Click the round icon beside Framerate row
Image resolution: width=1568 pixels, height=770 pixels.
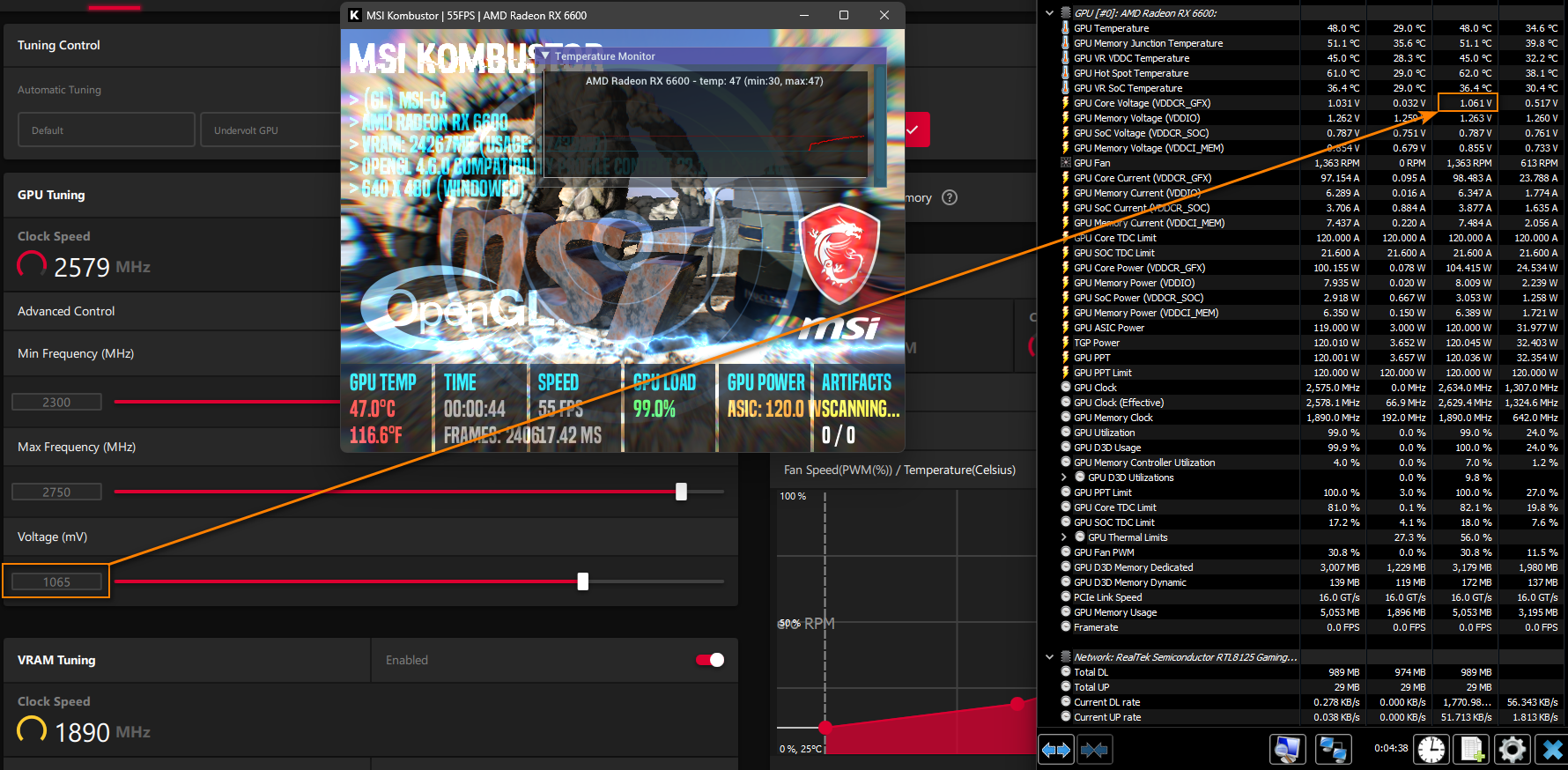[x=1066, y=627]
